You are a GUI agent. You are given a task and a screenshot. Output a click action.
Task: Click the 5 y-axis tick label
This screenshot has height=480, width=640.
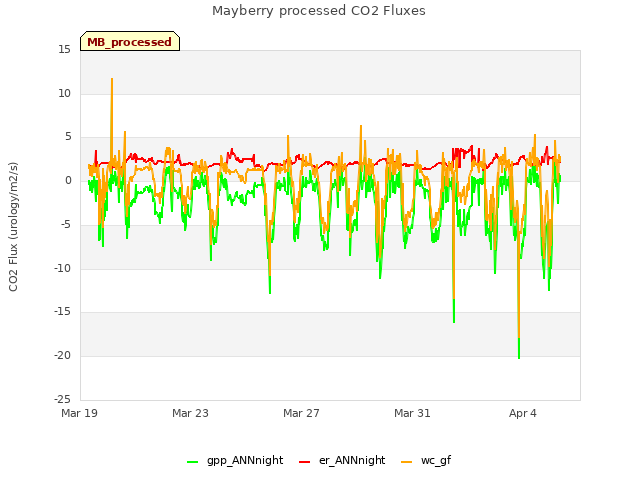click(68, 137)
